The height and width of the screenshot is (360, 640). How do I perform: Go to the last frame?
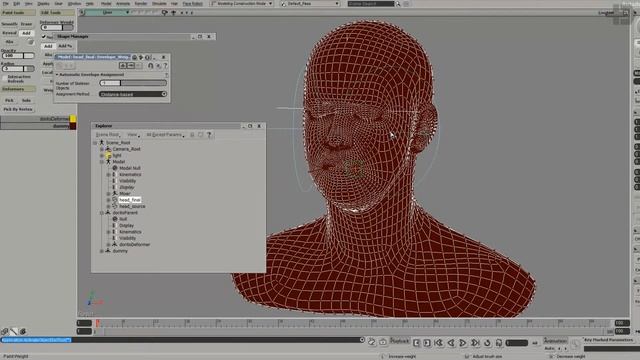[475, 343]
